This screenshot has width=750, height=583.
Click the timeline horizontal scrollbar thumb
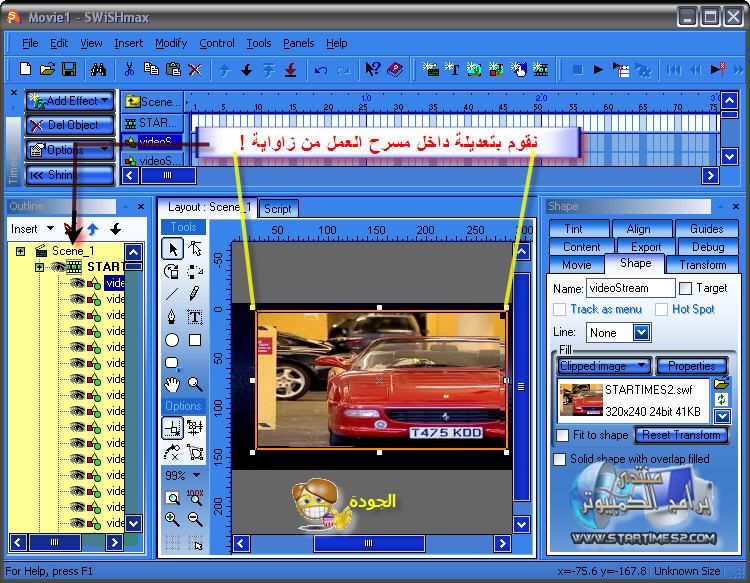(167, 175)
